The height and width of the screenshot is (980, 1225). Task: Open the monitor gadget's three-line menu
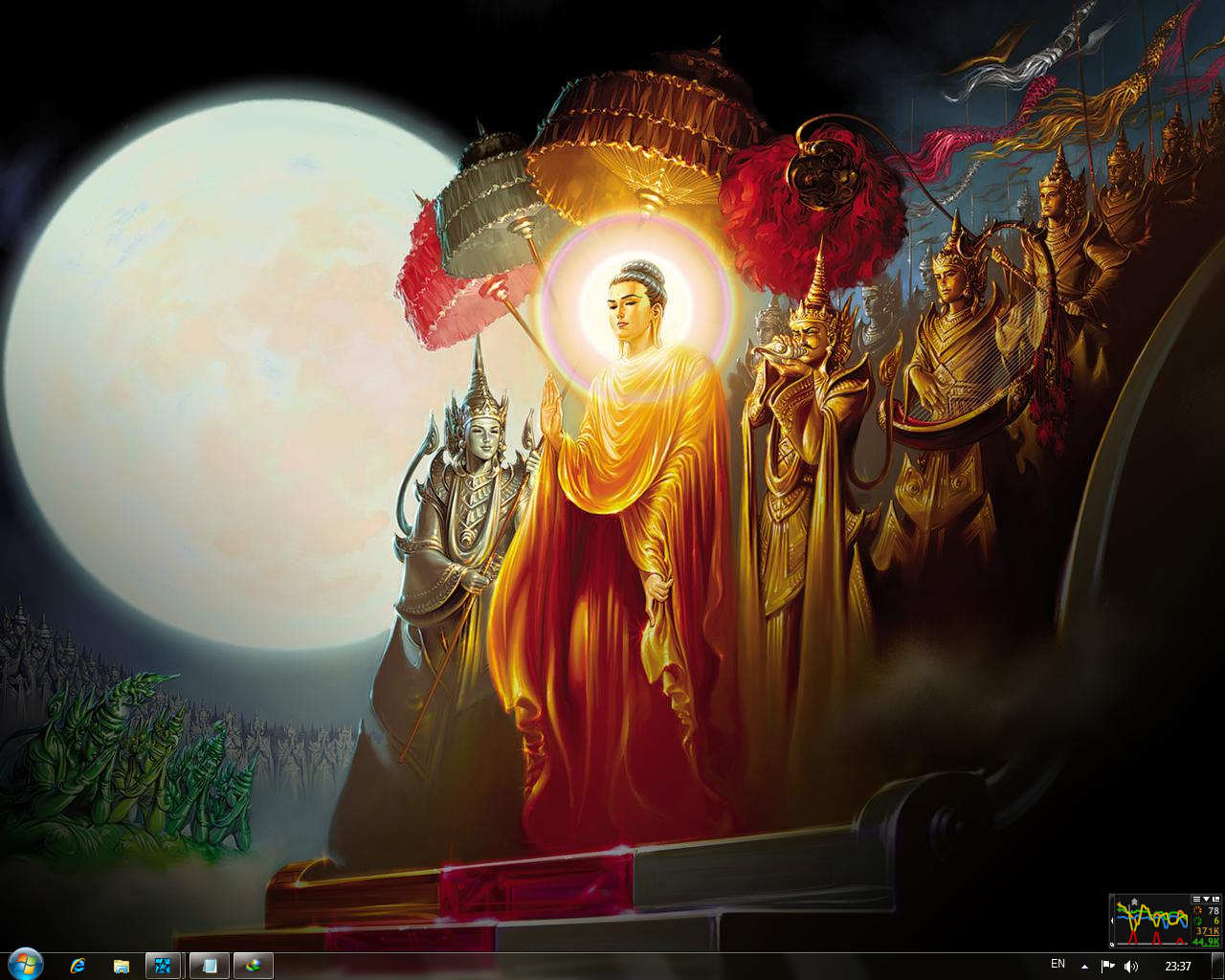click(1196, 899)
